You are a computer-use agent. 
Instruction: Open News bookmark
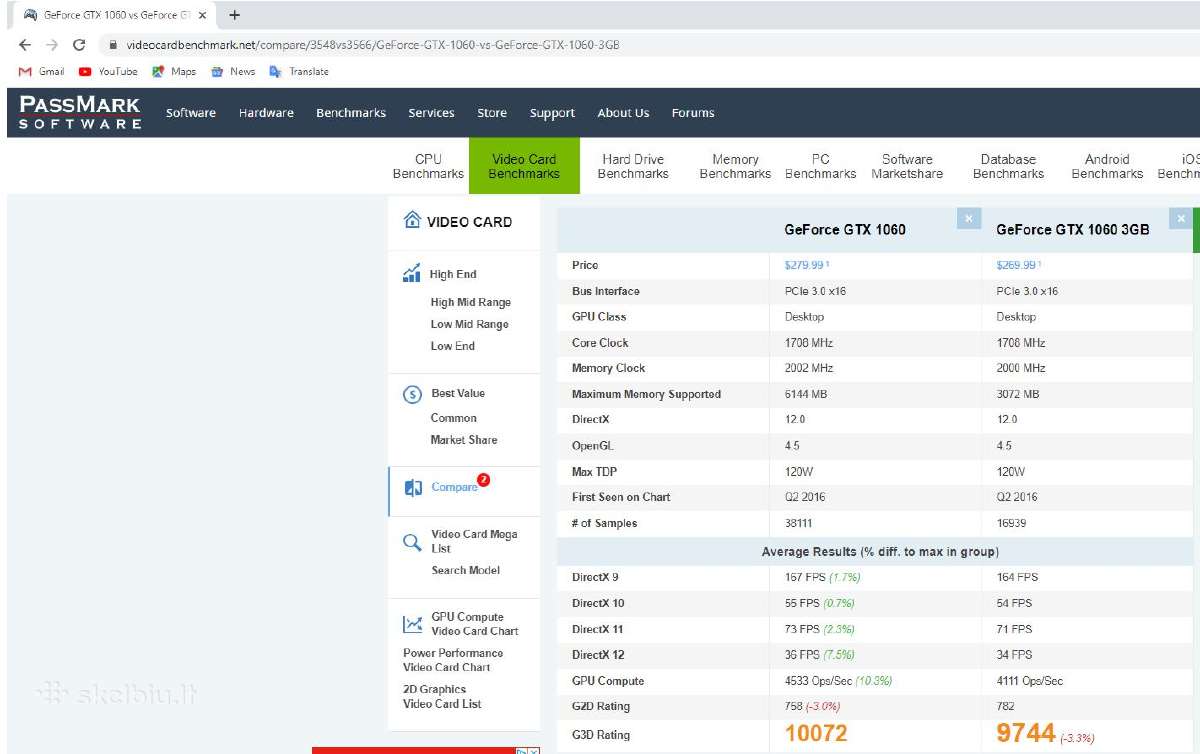(x=232, y=71)
